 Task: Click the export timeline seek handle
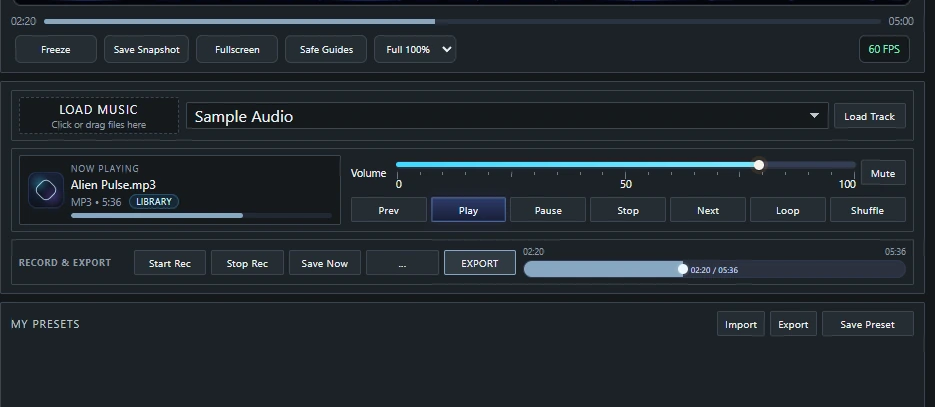tap(683, 269)
